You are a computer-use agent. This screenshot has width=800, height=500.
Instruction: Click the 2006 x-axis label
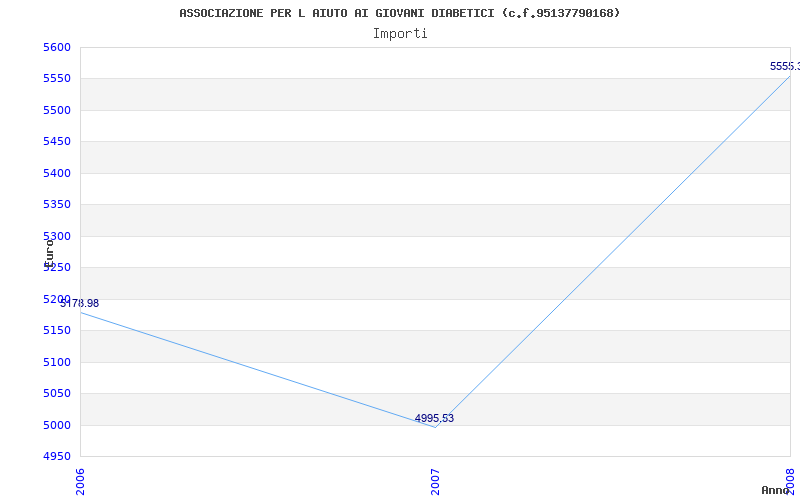coord(80,482)
